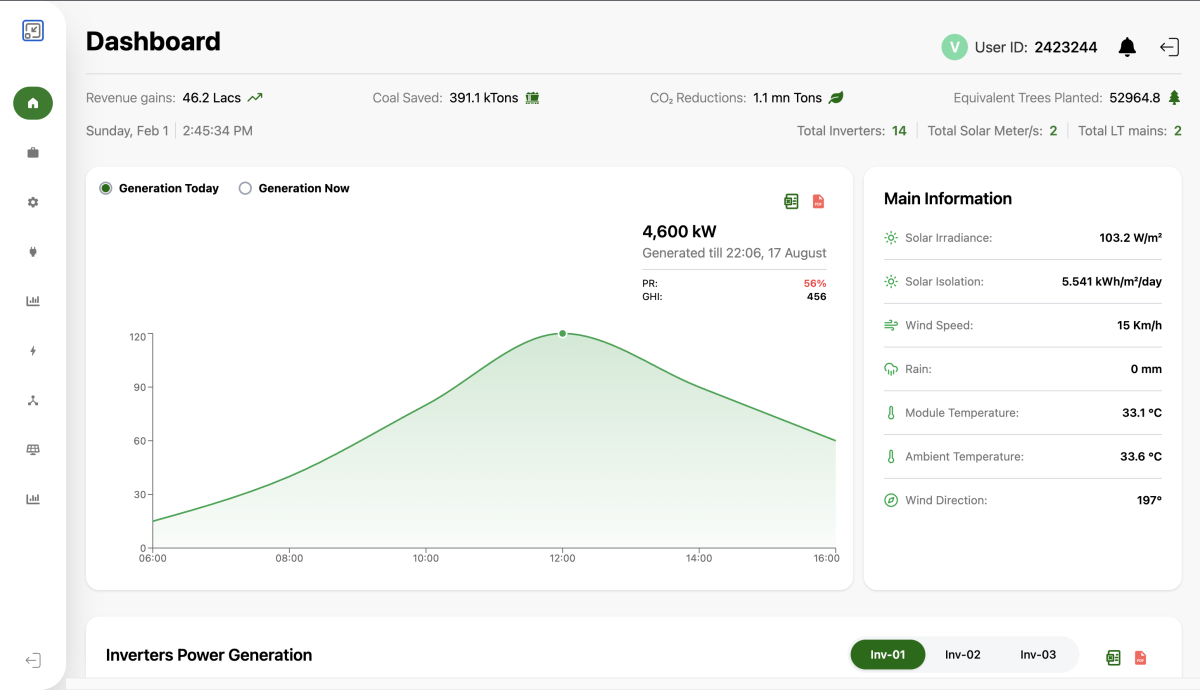Collapse the sidebar using the top-left icon
The height and width of the screenshot is (690, 1200).
(x=33, y=31)
